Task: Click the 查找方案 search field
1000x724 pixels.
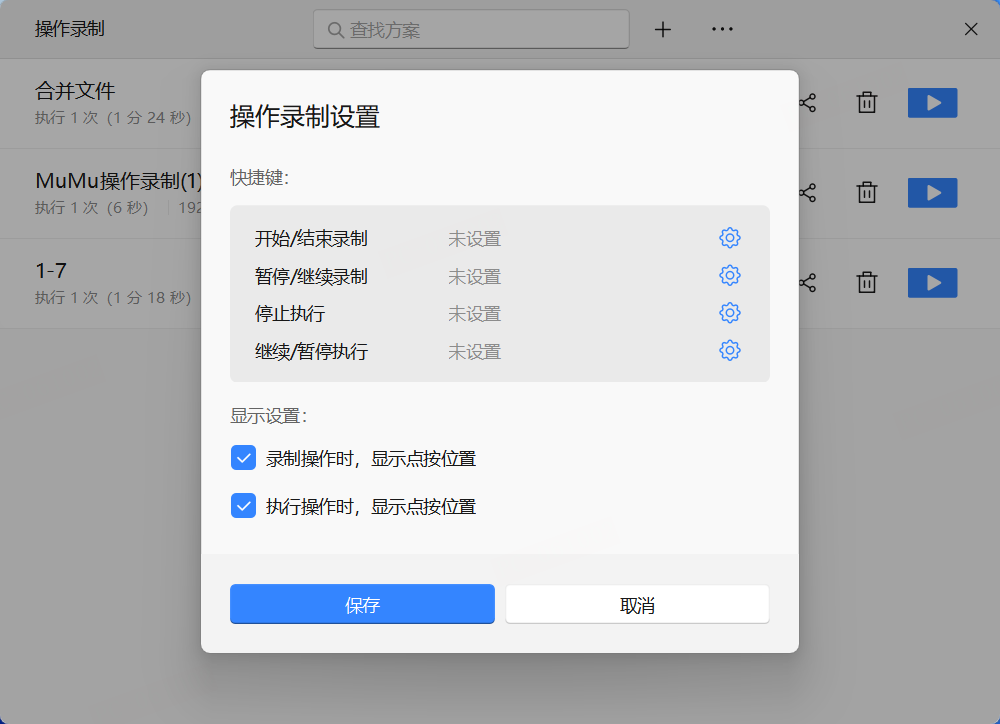Action: [x=480, y=30]
